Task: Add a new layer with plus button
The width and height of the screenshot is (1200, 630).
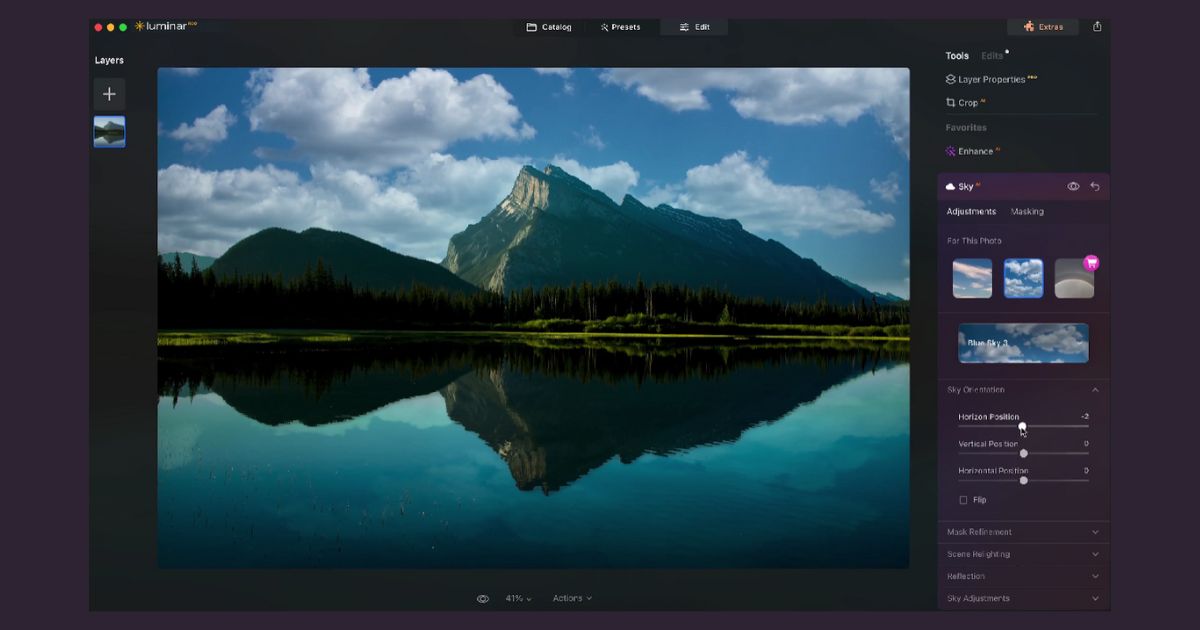Action: click(109, 94)
